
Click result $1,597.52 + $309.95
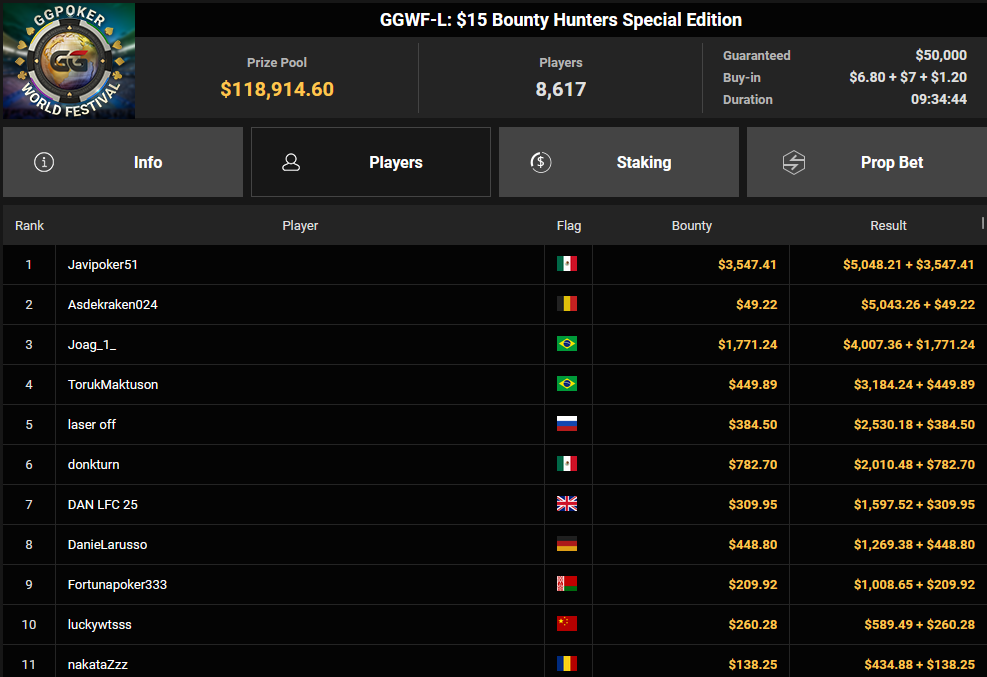click(x=914, y=505)
